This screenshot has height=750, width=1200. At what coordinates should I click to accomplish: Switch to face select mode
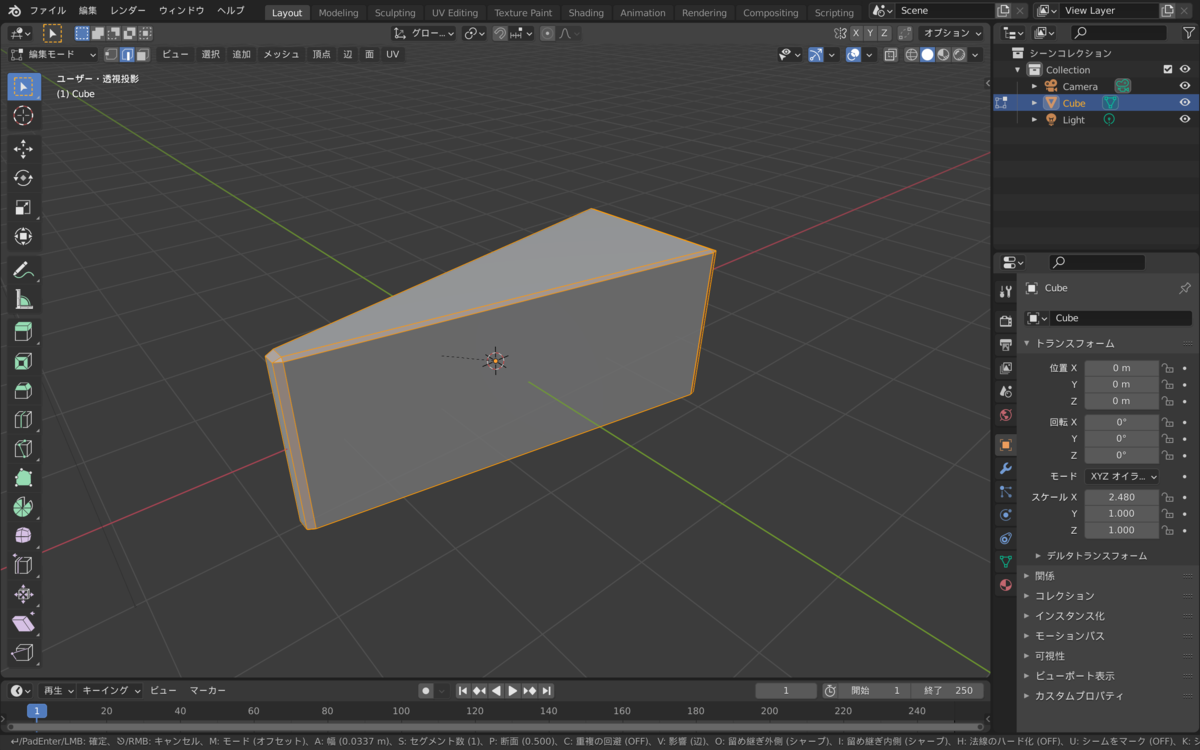142,54
